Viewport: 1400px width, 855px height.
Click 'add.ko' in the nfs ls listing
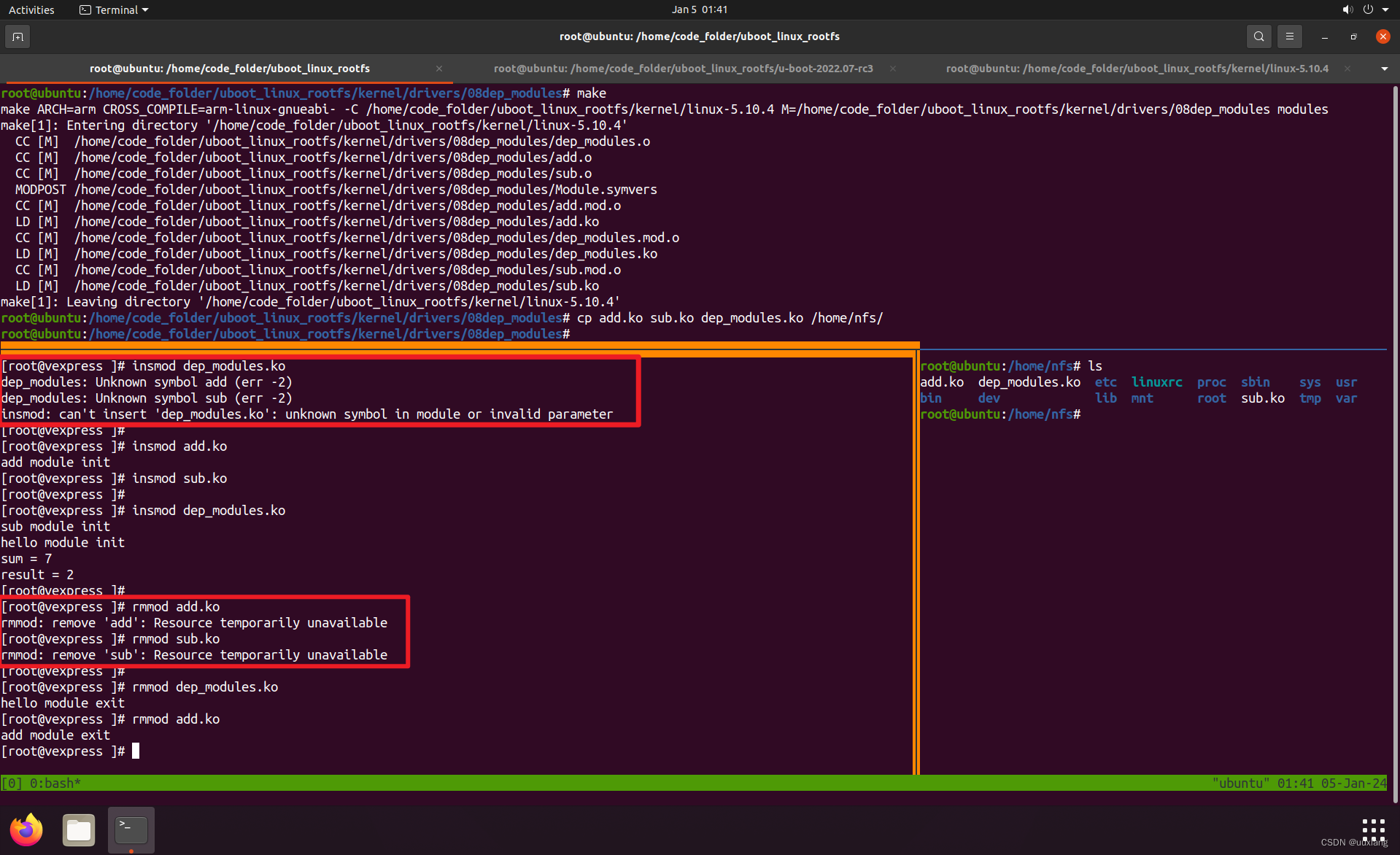pos(942,382)
